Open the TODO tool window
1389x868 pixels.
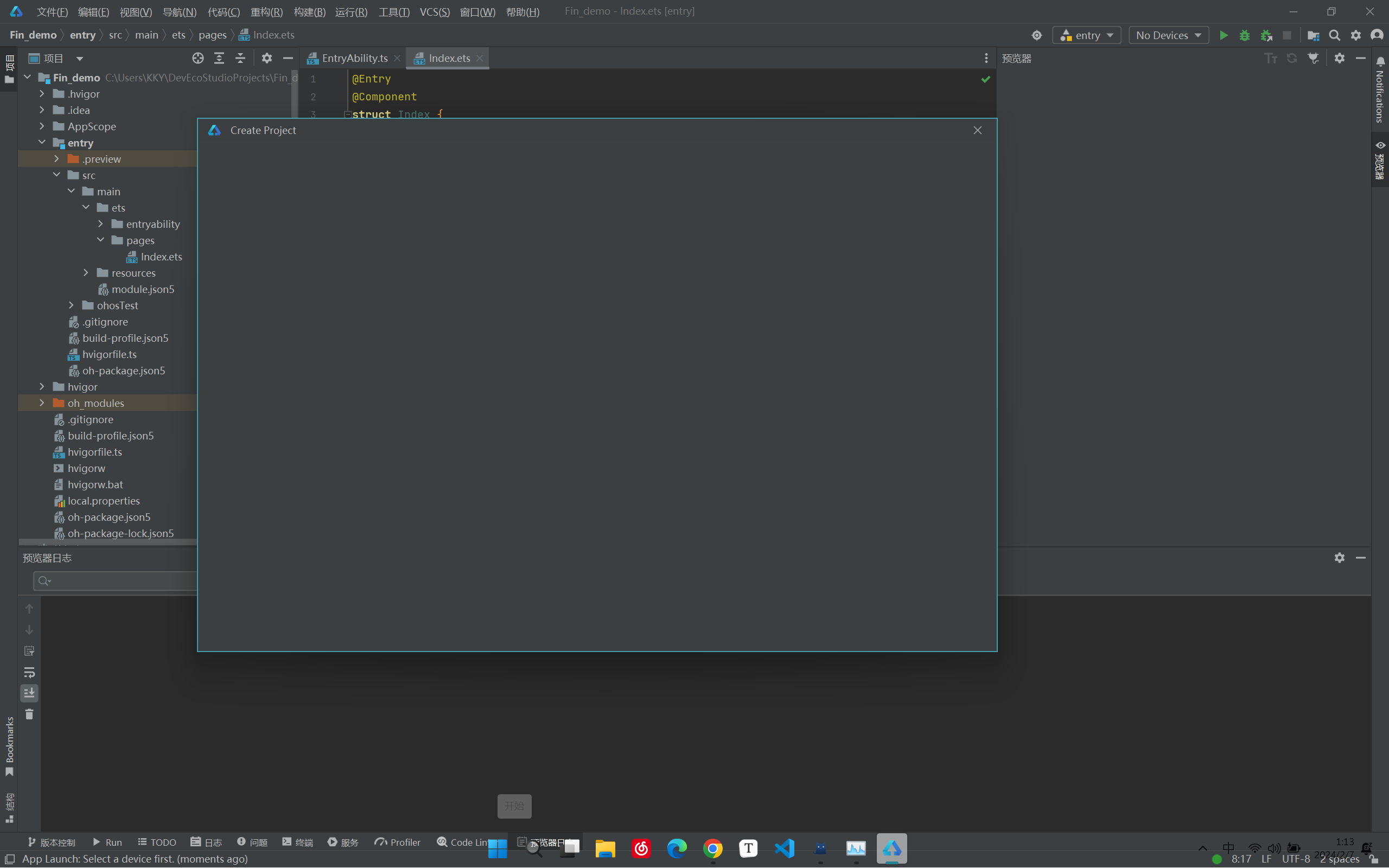[x=157, y=842]
